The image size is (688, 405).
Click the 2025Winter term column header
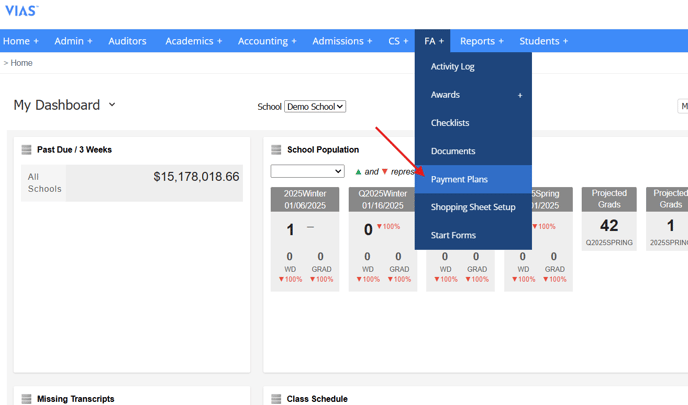(306, 199)
